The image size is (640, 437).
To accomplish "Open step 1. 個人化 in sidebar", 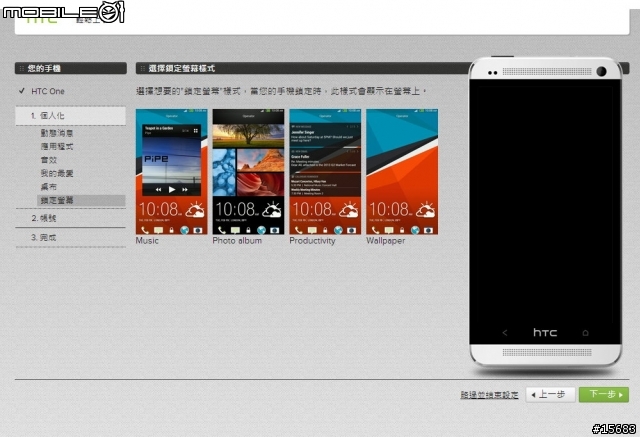I will 71,115.
